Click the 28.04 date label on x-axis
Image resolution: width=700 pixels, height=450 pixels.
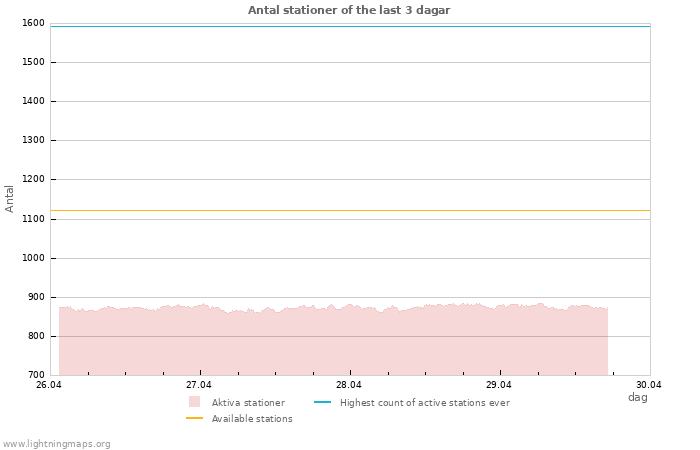[349, 385]
